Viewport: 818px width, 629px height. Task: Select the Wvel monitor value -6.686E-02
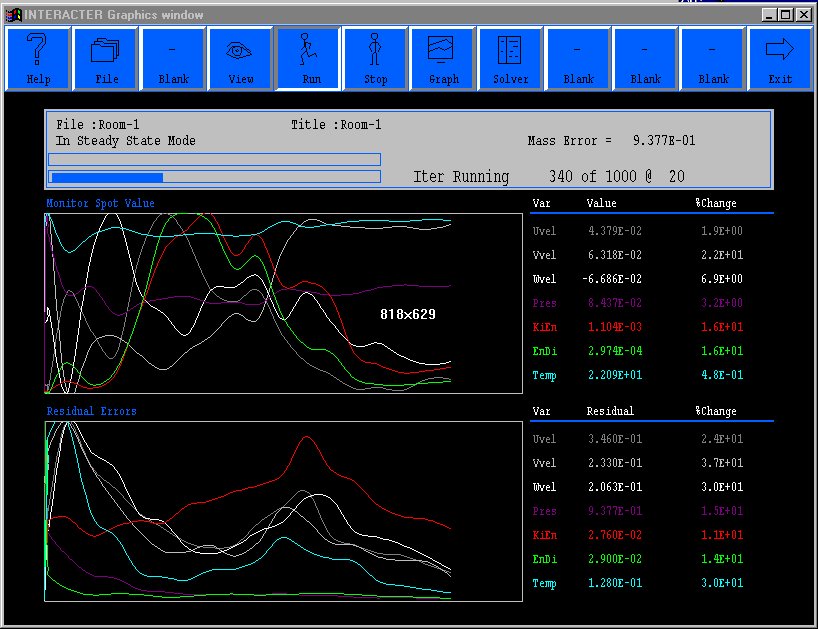(612, 279)
